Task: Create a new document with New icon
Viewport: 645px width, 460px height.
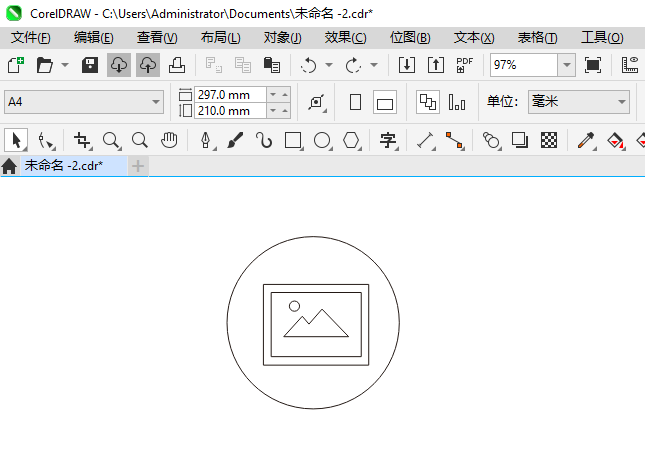Action: 16,65
